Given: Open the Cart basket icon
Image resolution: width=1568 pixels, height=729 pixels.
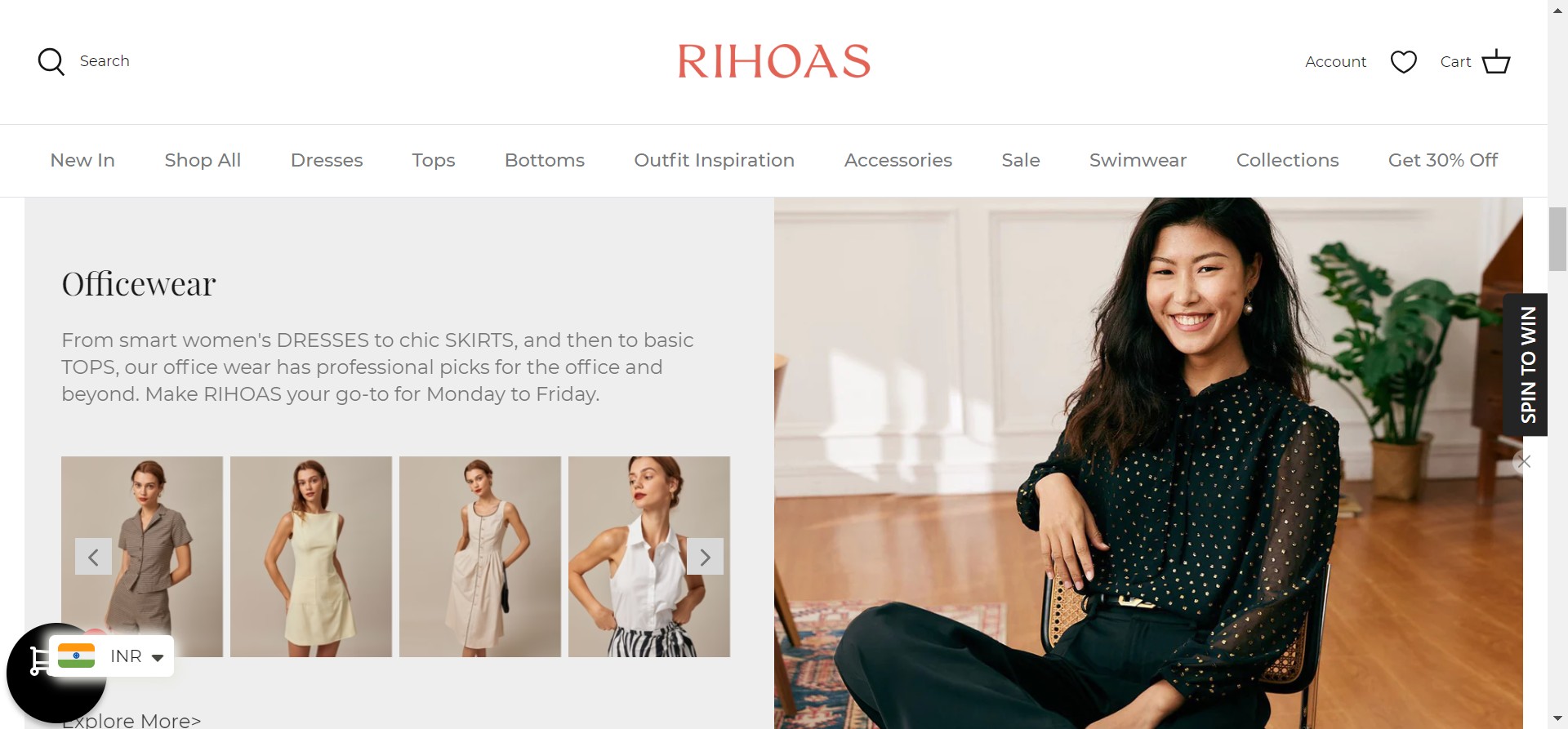Looking at the screenshot, I should click(x=1496, y=61).
